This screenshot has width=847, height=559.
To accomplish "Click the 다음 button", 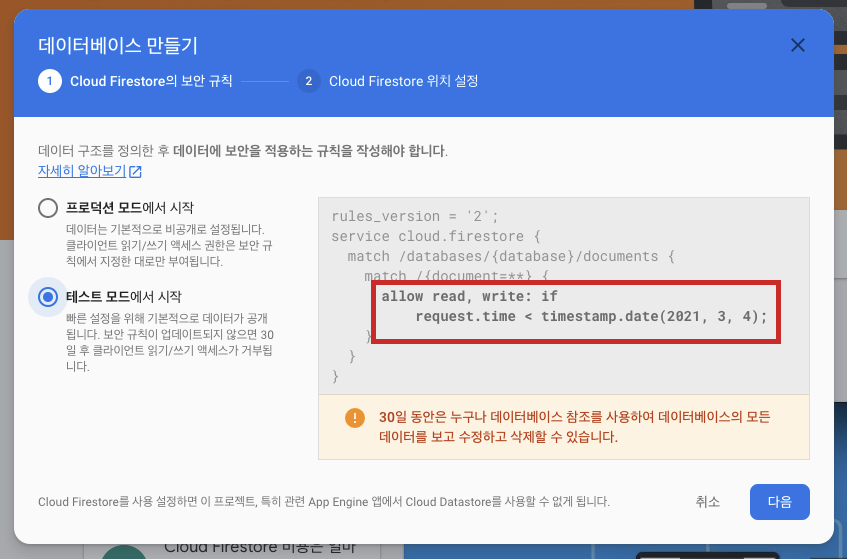I will point(779,502).
